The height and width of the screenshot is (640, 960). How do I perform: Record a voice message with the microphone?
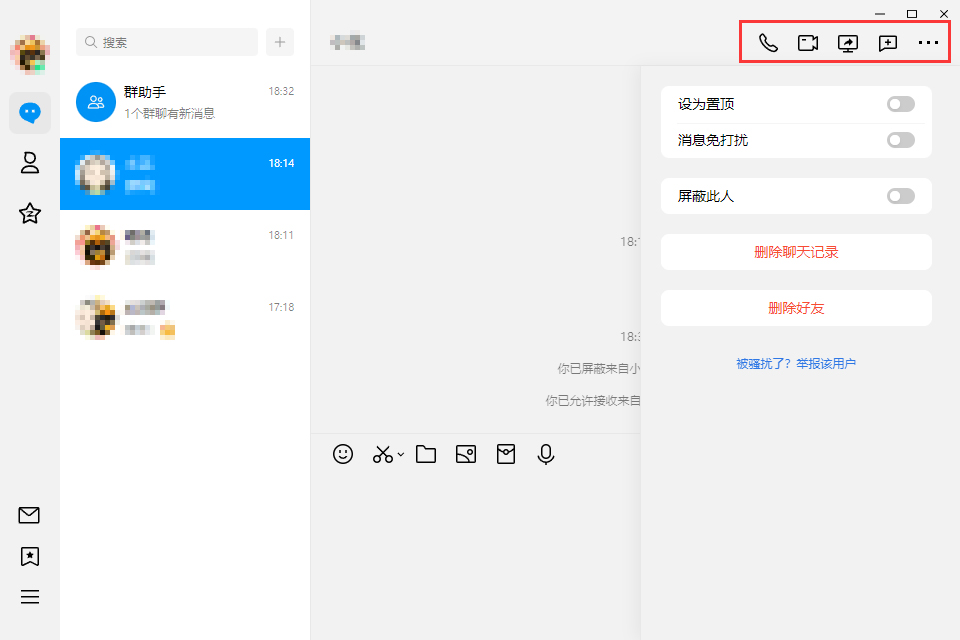[545, 454]
